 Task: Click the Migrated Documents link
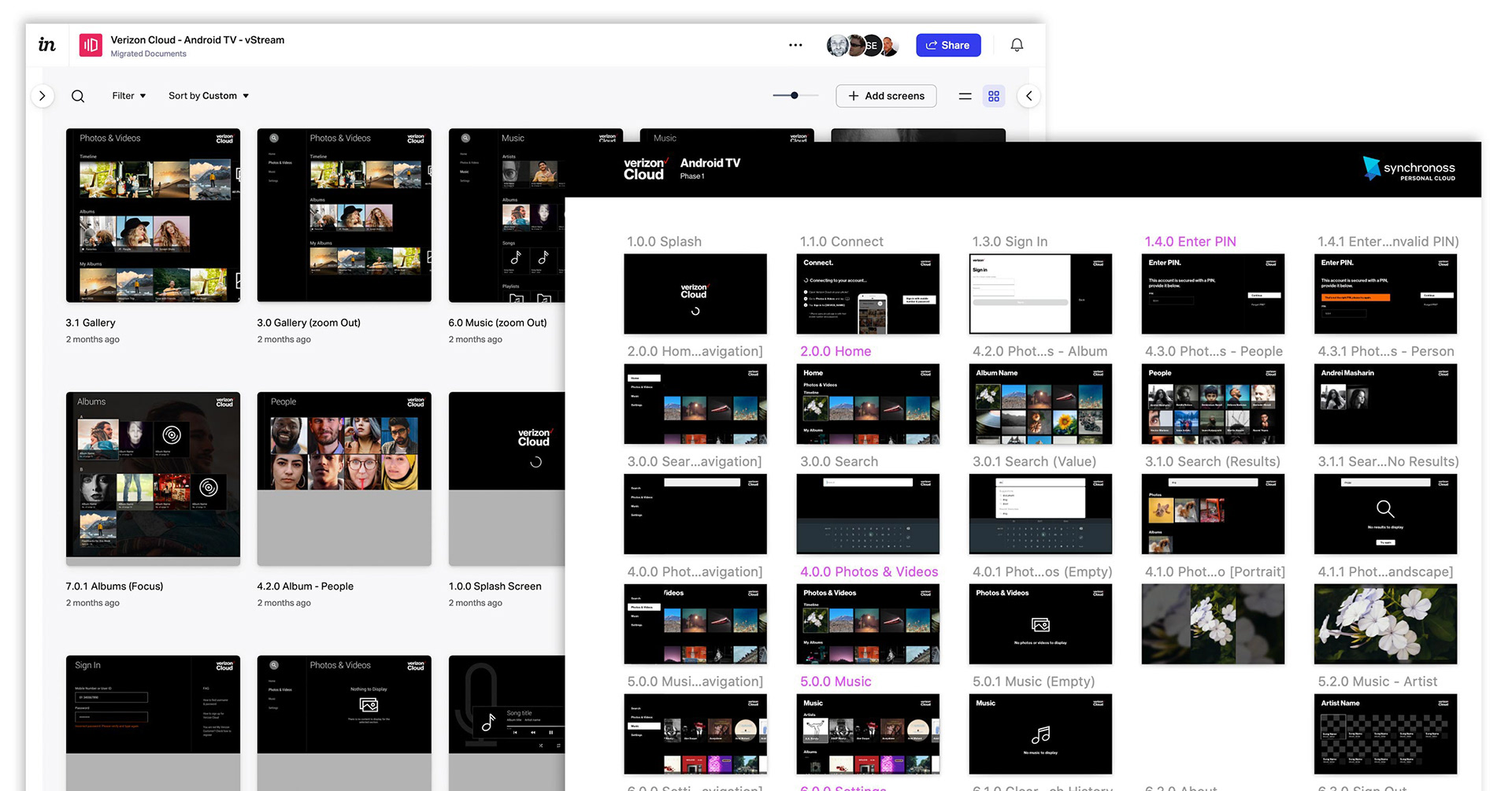point(149,54)
